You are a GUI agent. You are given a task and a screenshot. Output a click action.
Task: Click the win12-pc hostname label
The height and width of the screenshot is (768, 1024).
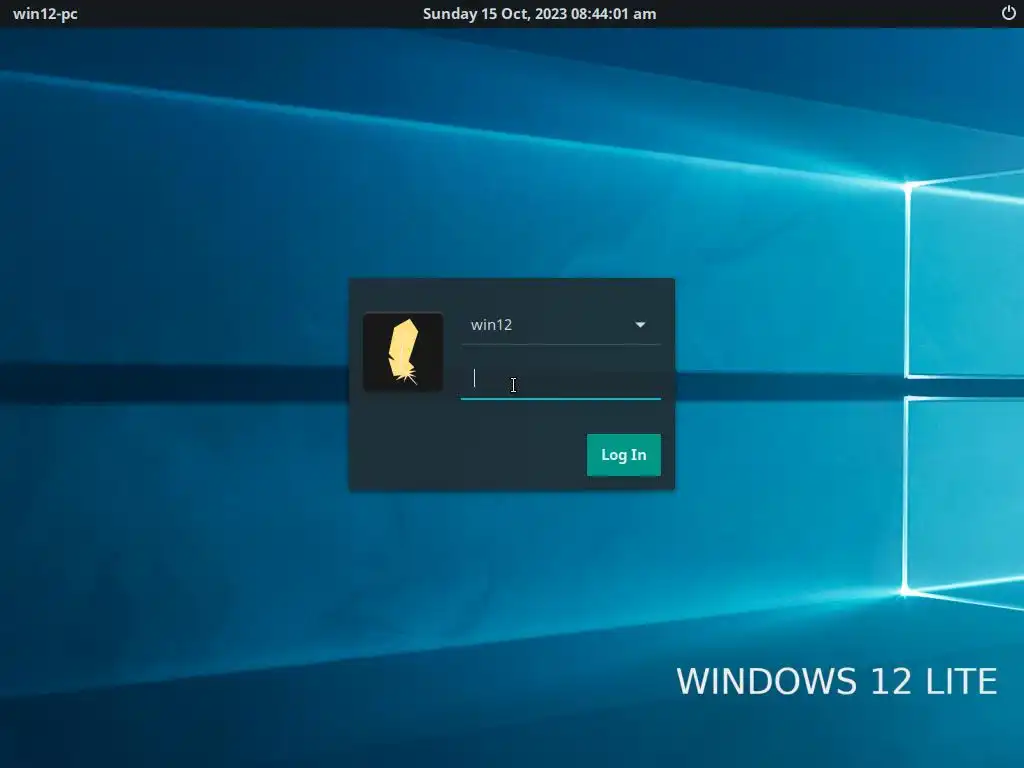click(x=45, y=14)
